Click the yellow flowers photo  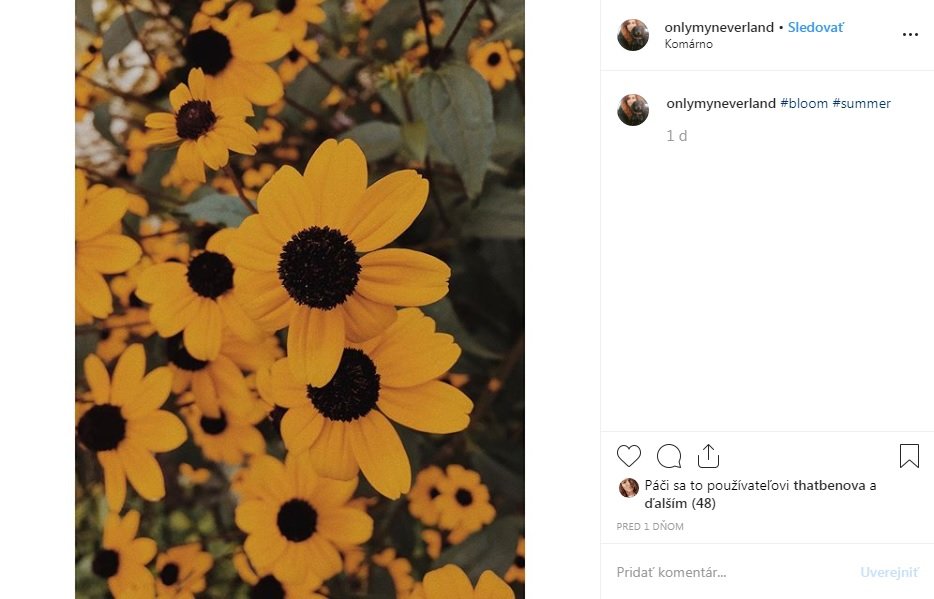coord(300,300)
